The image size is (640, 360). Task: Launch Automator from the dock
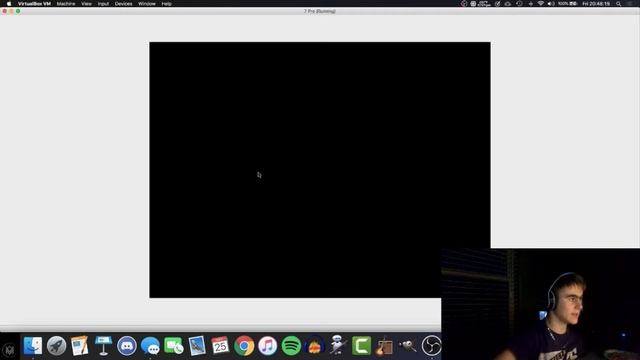338,346
